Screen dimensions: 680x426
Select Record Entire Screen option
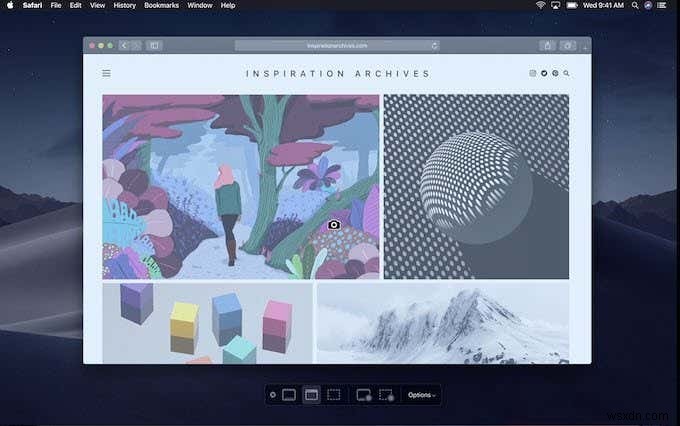click(364, 395)
